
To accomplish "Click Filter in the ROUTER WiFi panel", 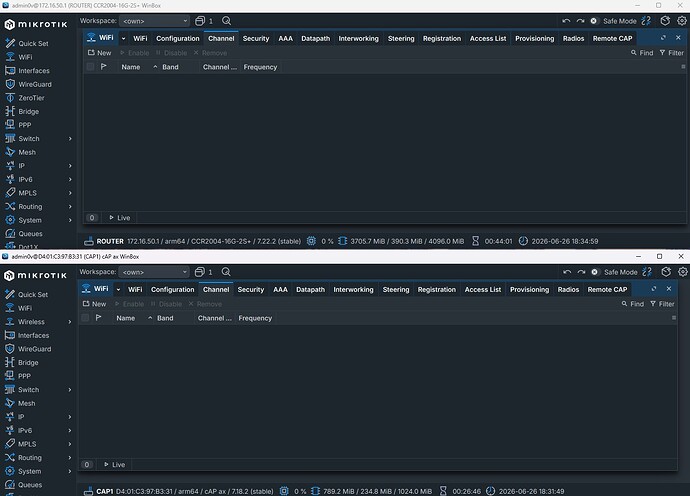I will click(x=672, y=53).
